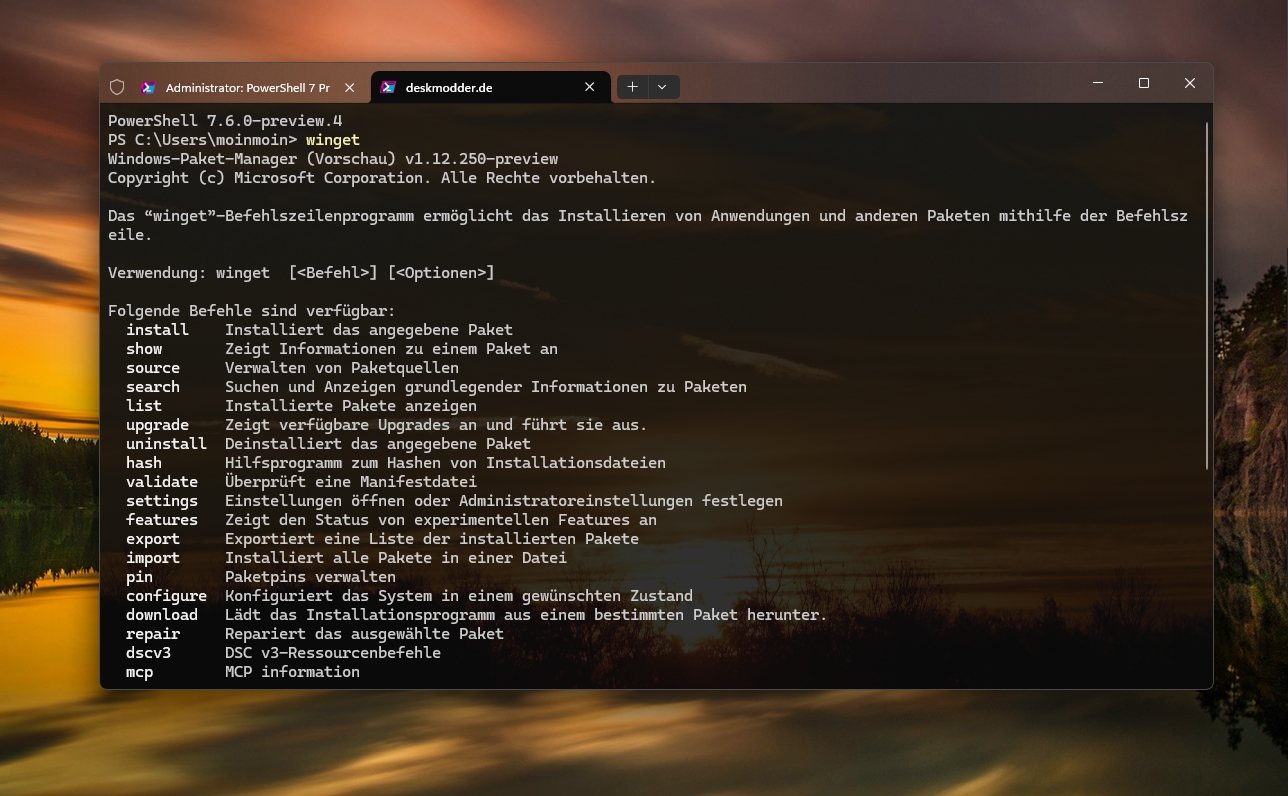1288x796 pixels.
Task: Click the administrator shield icon in tab bar
Action: [117, 87]
